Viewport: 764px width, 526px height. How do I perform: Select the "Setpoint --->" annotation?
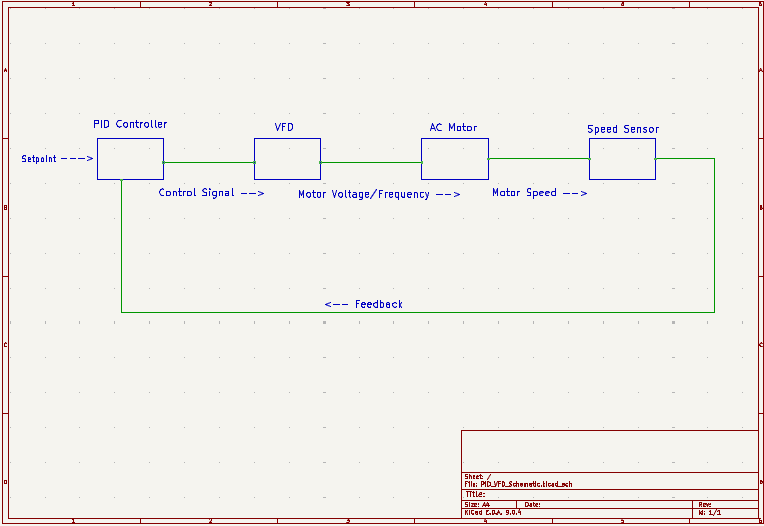[x=57, y=159]
